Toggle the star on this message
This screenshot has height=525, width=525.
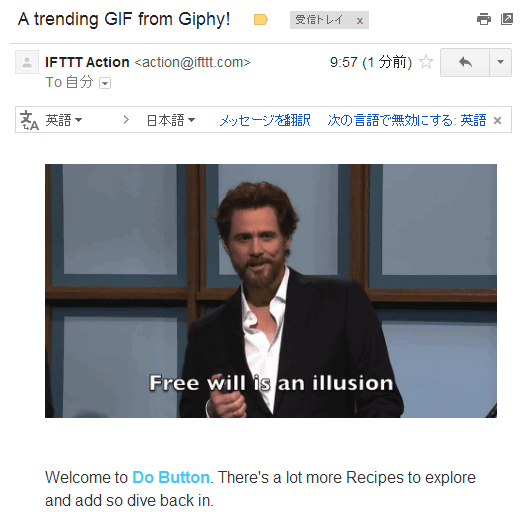426,62
